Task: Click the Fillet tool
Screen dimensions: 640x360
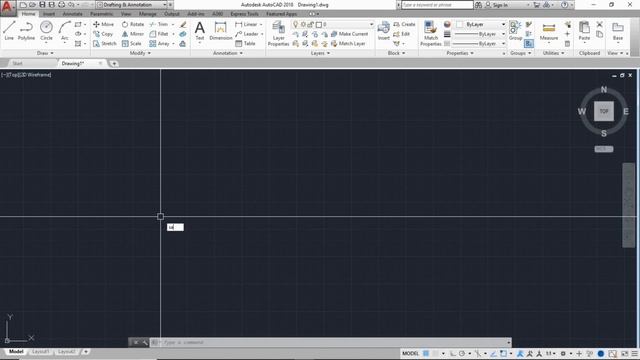Action: point(159,34)
